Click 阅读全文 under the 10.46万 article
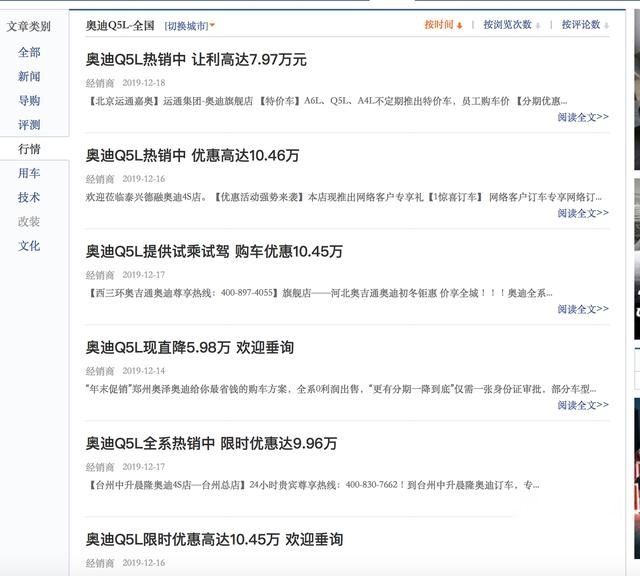The image size is (640, 576). (583, 213)
